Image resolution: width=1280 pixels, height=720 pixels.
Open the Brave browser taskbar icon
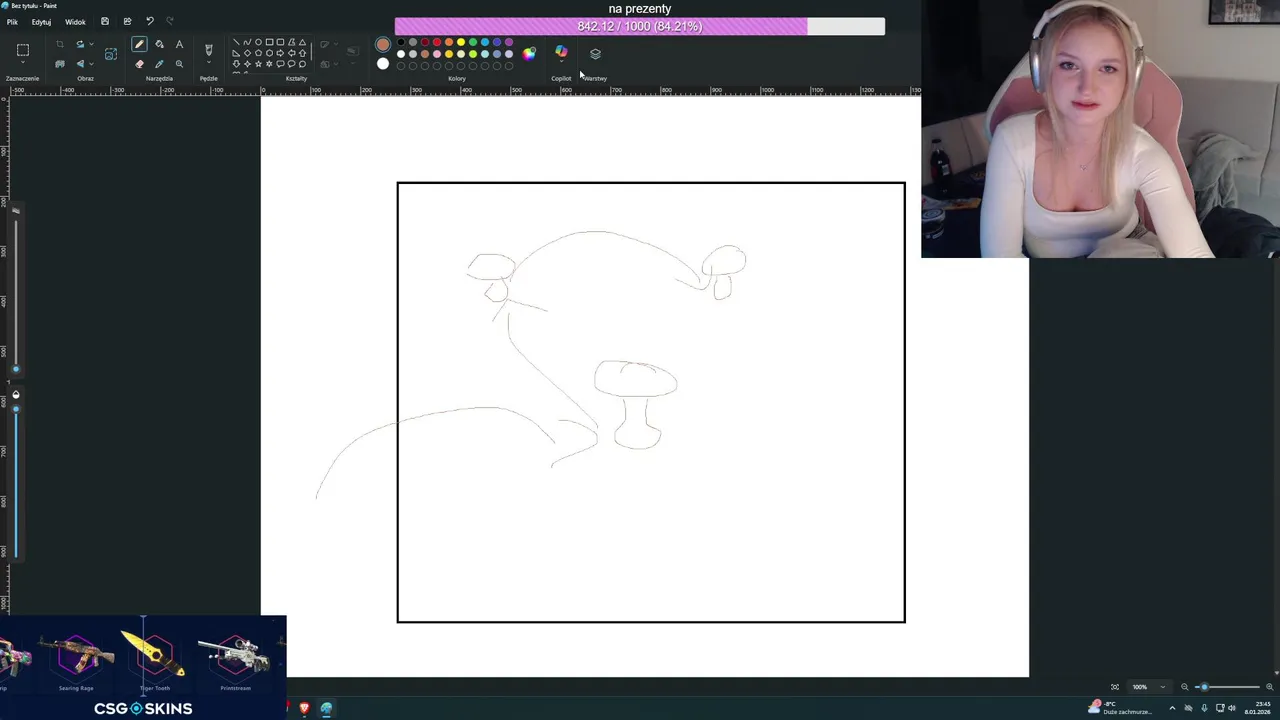304,708
